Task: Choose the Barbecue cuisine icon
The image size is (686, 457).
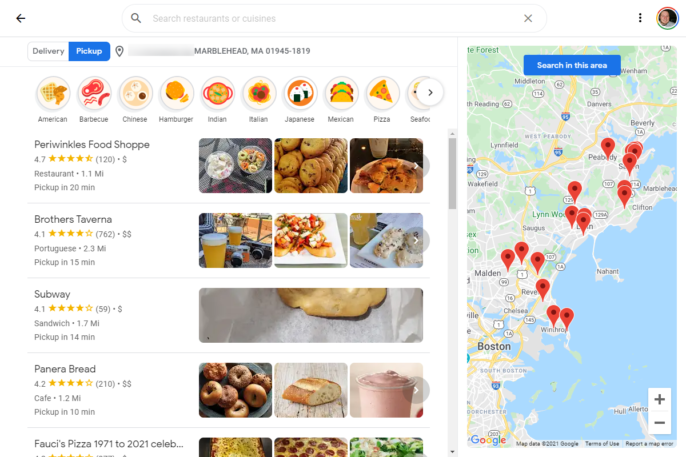Action: [94, 93]
